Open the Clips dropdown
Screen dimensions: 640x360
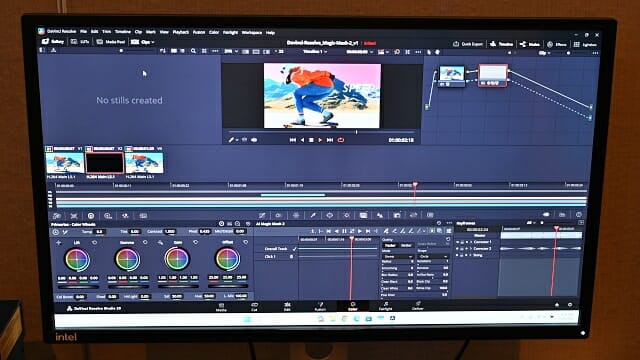pyautogui.click(x=142, y=42)
